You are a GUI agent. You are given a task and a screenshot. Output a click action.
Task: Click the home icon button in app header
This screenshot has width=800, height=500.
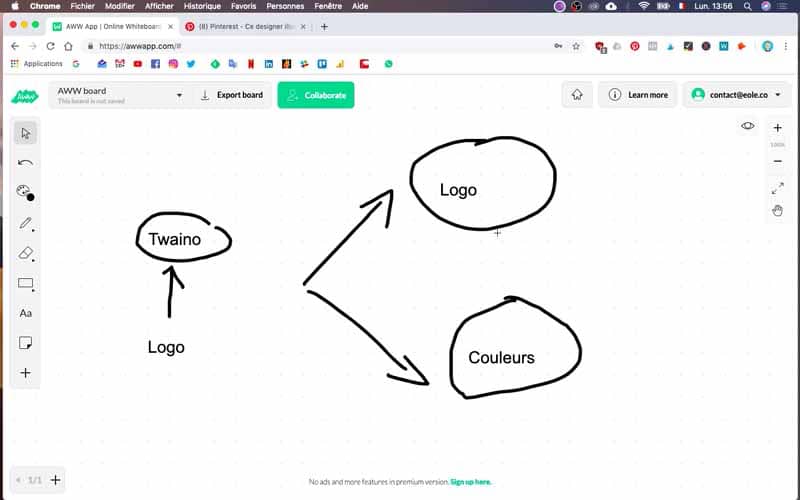pos(577,95)
